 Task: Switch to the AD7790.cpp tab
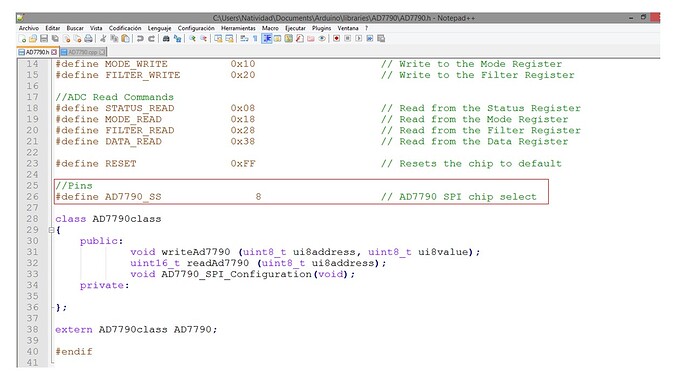coord(83,52)
